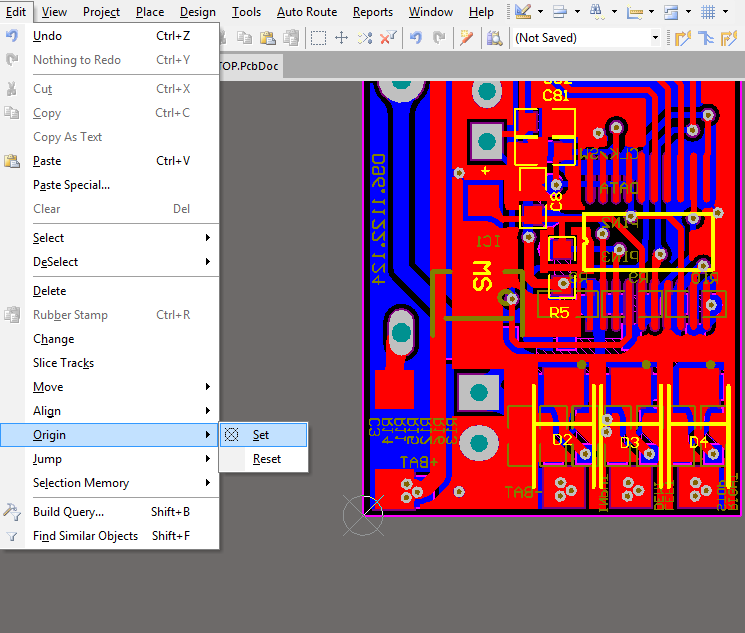Click the toolbar Paste icon
The height and width of the screenshot is (633, 745).
point(268,38)
